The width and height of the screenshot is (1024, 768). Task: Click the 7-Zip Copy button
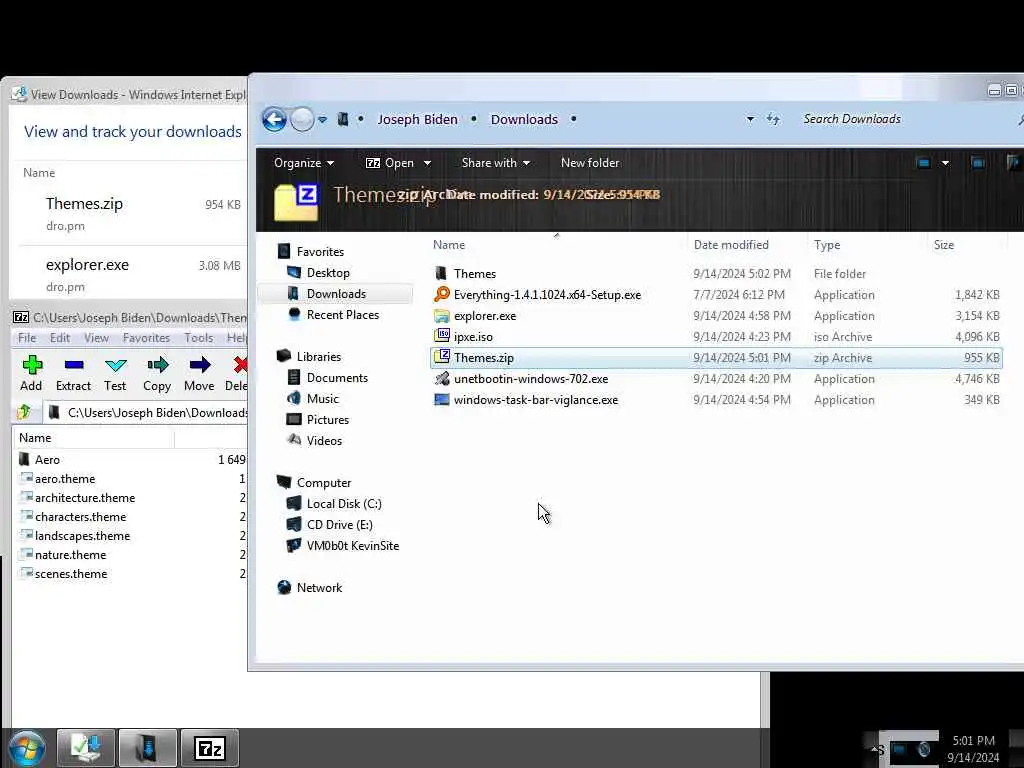[157, 374]
